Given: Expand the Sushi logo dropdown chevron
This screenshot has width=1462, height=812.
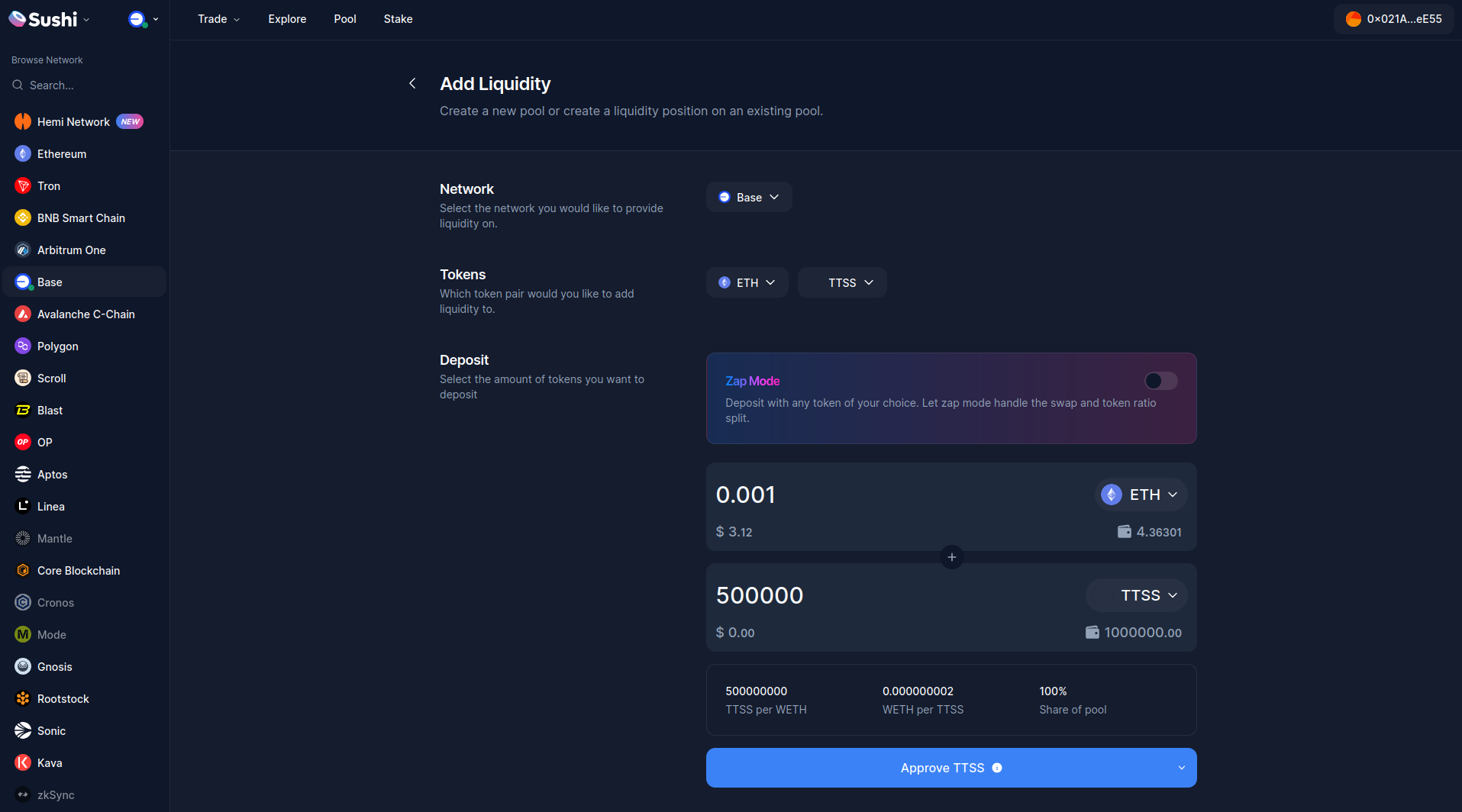Looking at the screenshot, I should (x=86, y=20).
